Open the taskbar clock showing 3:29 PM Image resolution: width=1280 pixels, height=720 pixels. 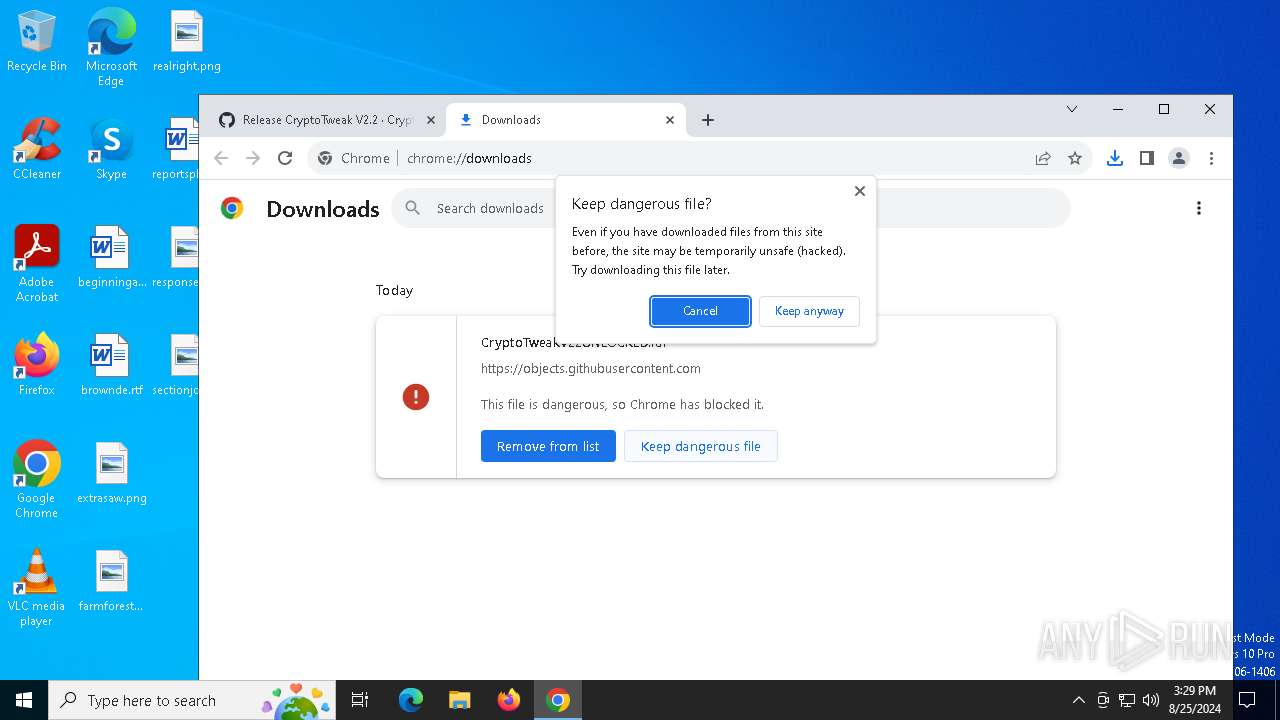point(1194,700)
